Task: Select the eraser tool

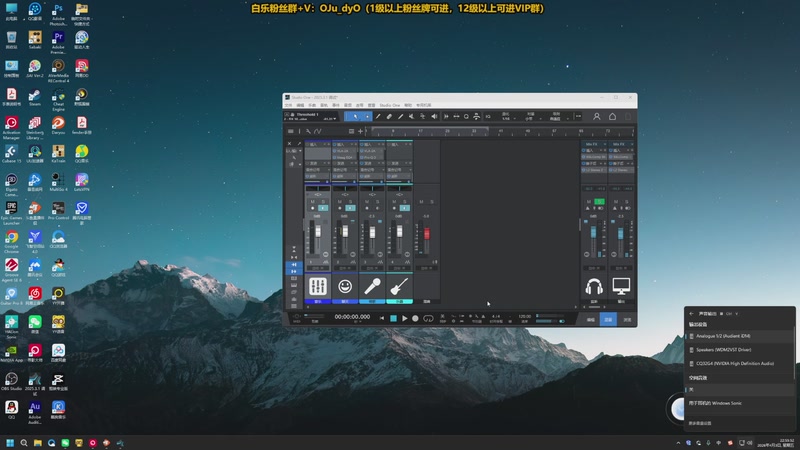Action: point(389,116)
